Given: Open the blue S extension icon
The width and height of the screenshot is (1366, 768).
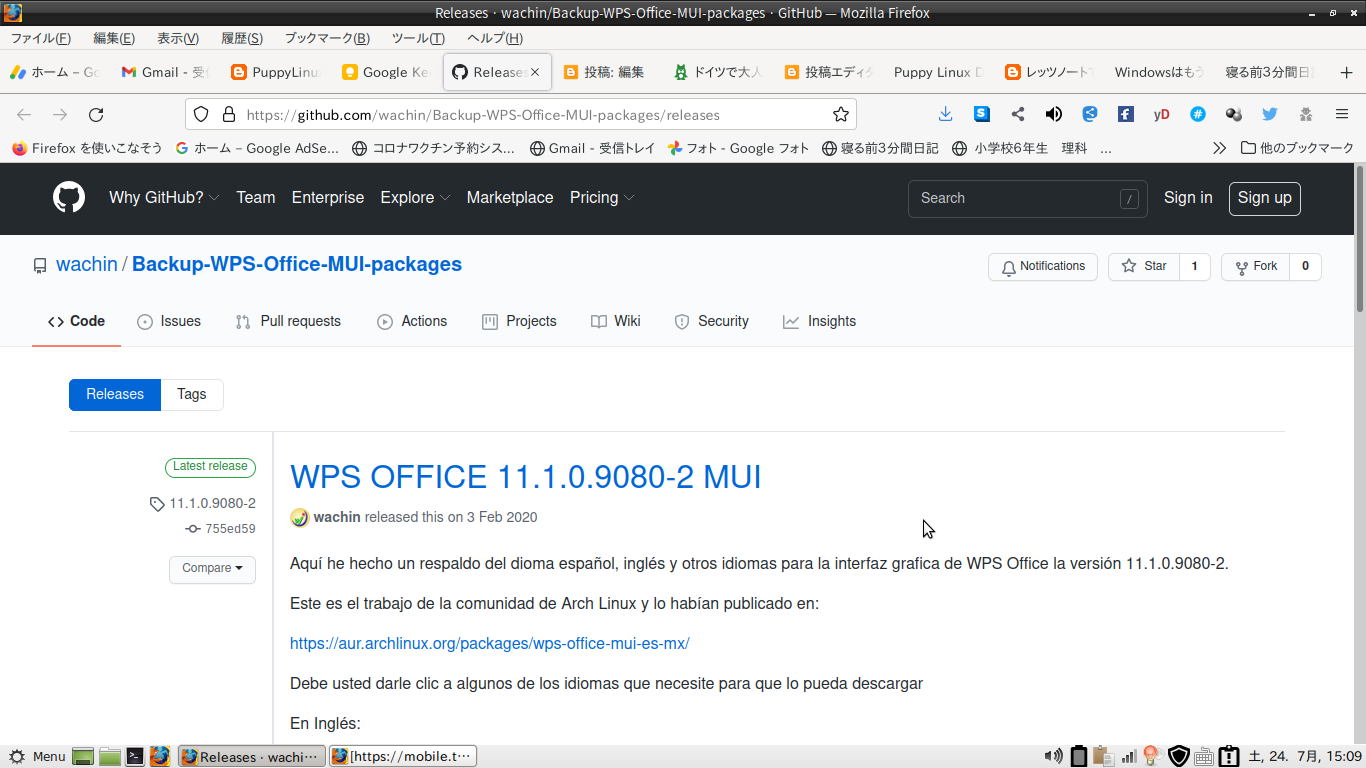Looking at the screenshot, I should click(x=982, y=114).
